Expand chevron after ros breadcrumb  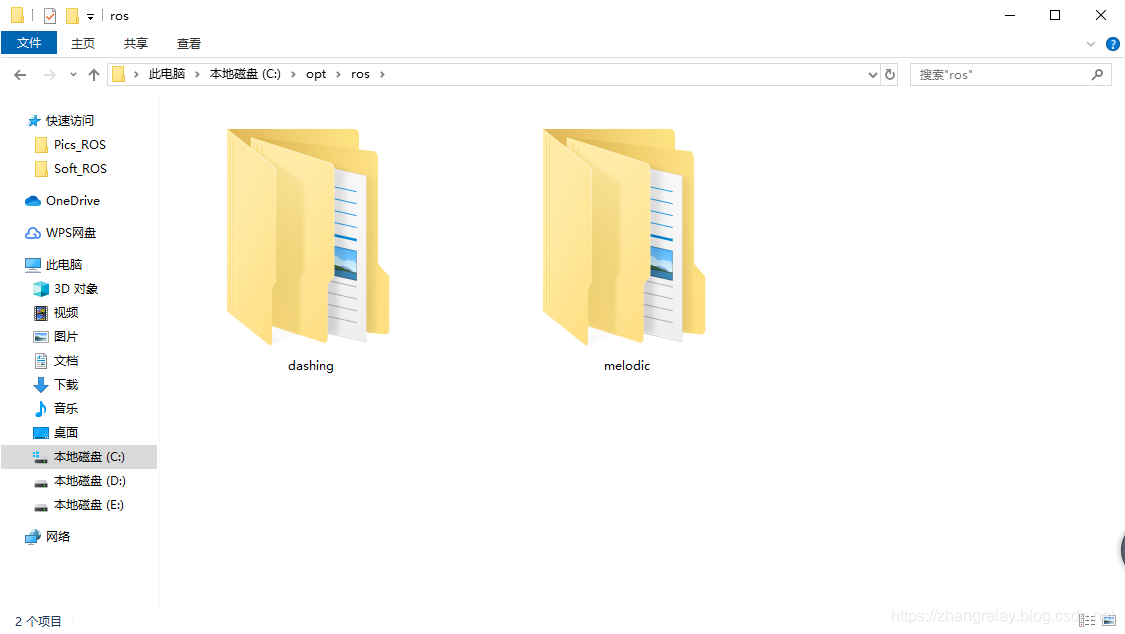point(382,75)
